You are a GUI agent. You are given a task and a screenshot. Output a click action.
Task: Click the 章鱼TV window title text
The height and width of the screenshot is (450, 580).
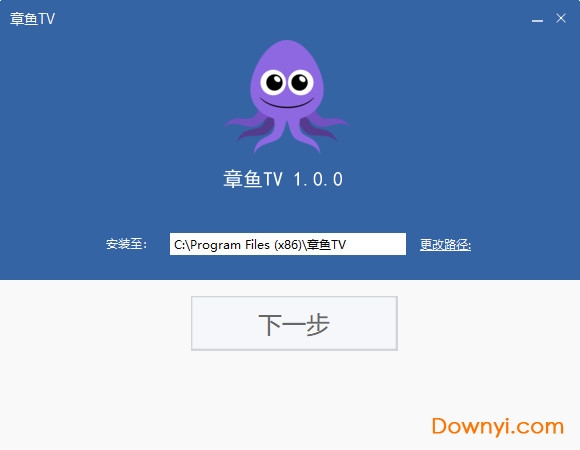[32, 19]
